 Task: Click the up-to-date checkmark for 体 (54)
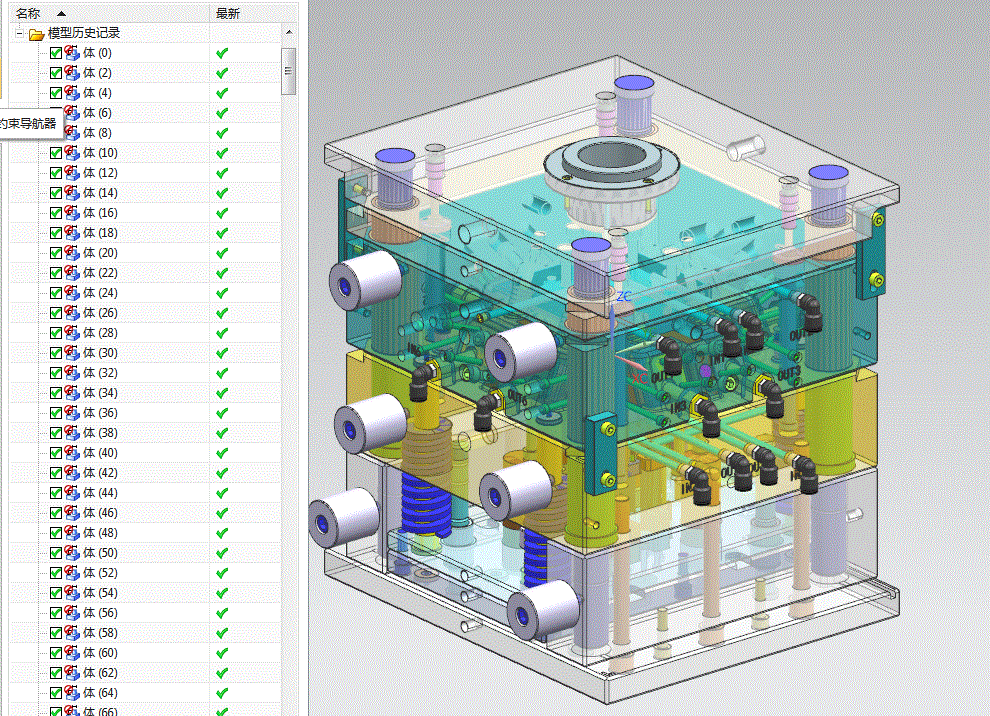click(222, 594)
